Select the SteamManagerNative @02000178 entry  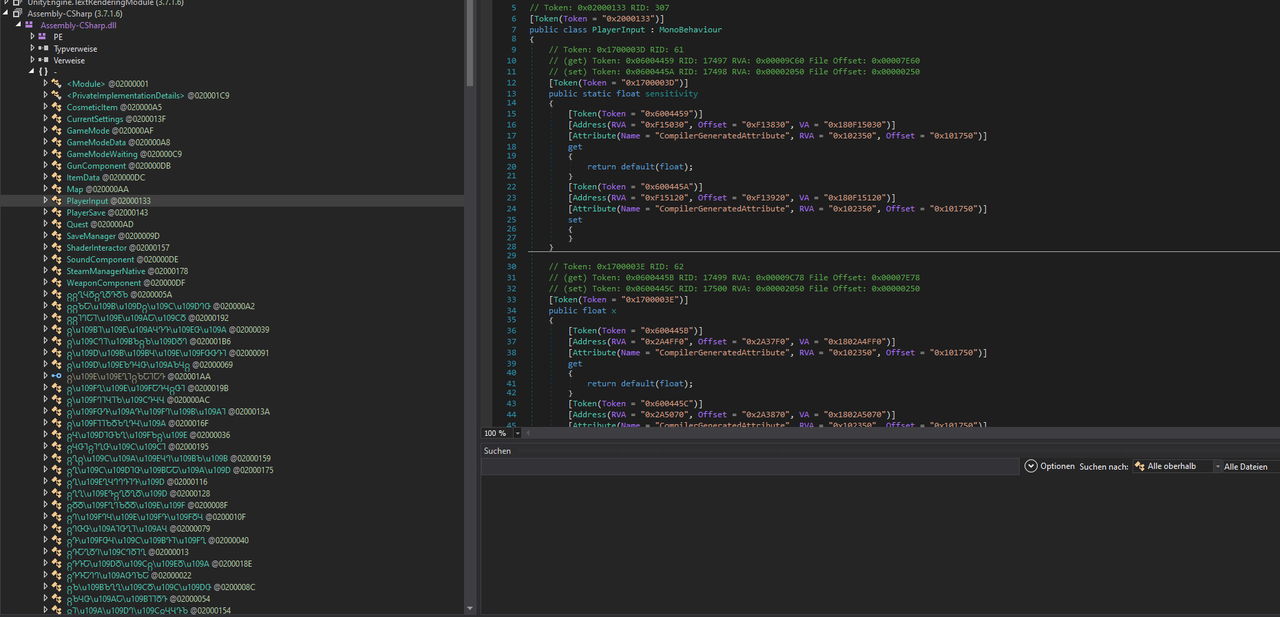tap(127, 271)
